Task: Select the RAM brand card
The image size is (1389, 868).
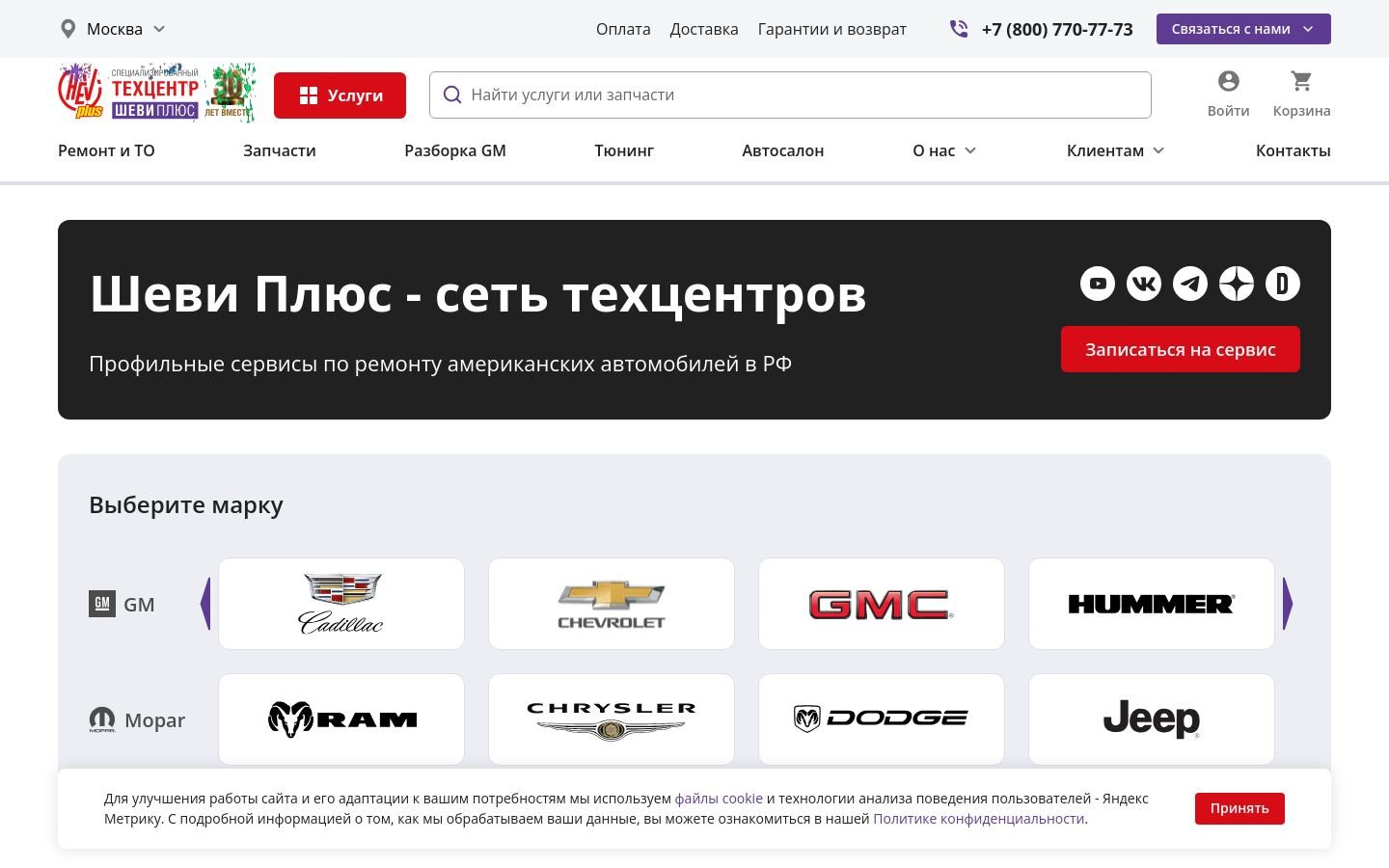Action: [341, 719]
